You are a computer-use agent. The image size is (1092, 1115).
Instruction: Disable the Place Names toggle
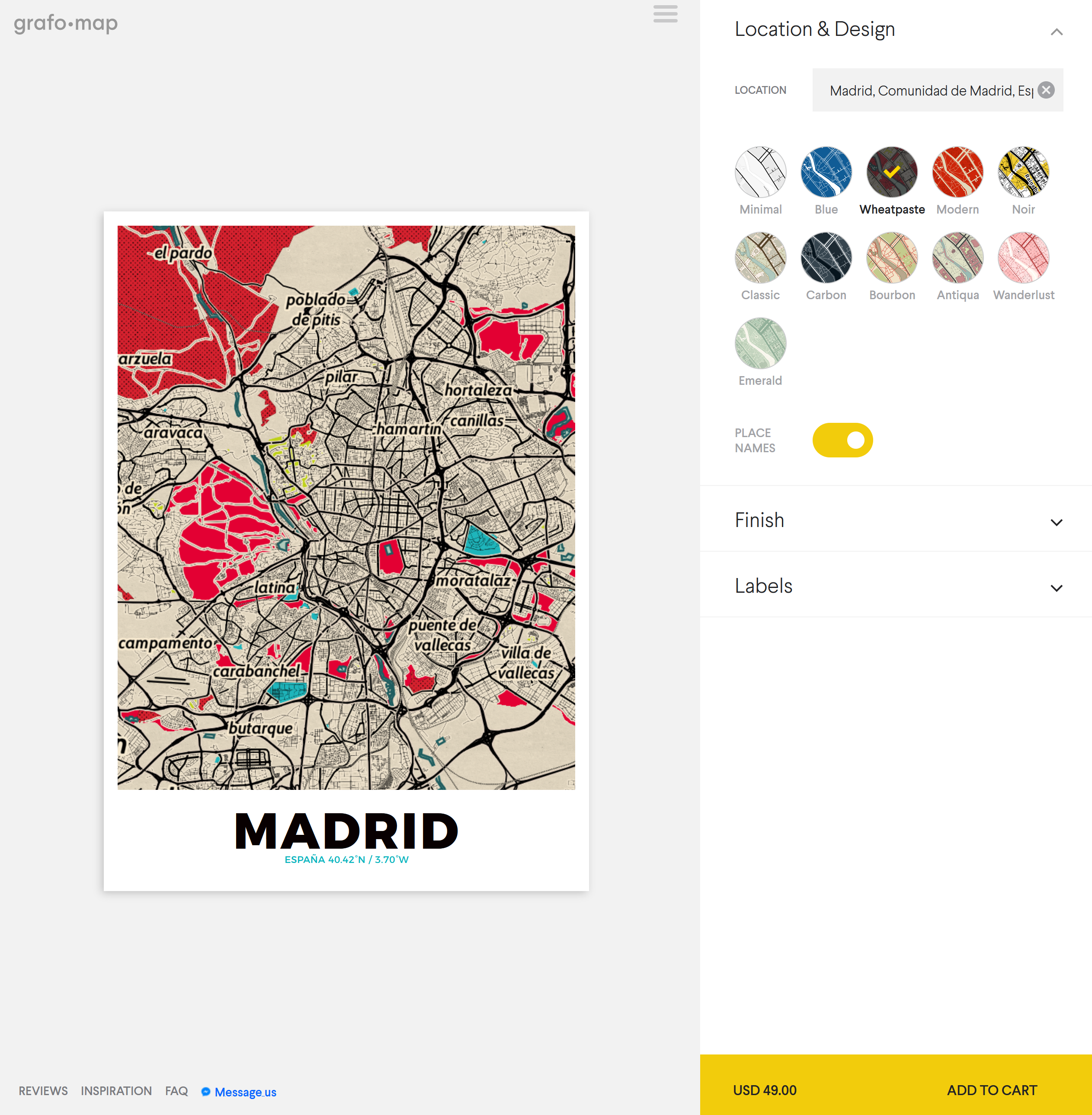tap(842, 440)
